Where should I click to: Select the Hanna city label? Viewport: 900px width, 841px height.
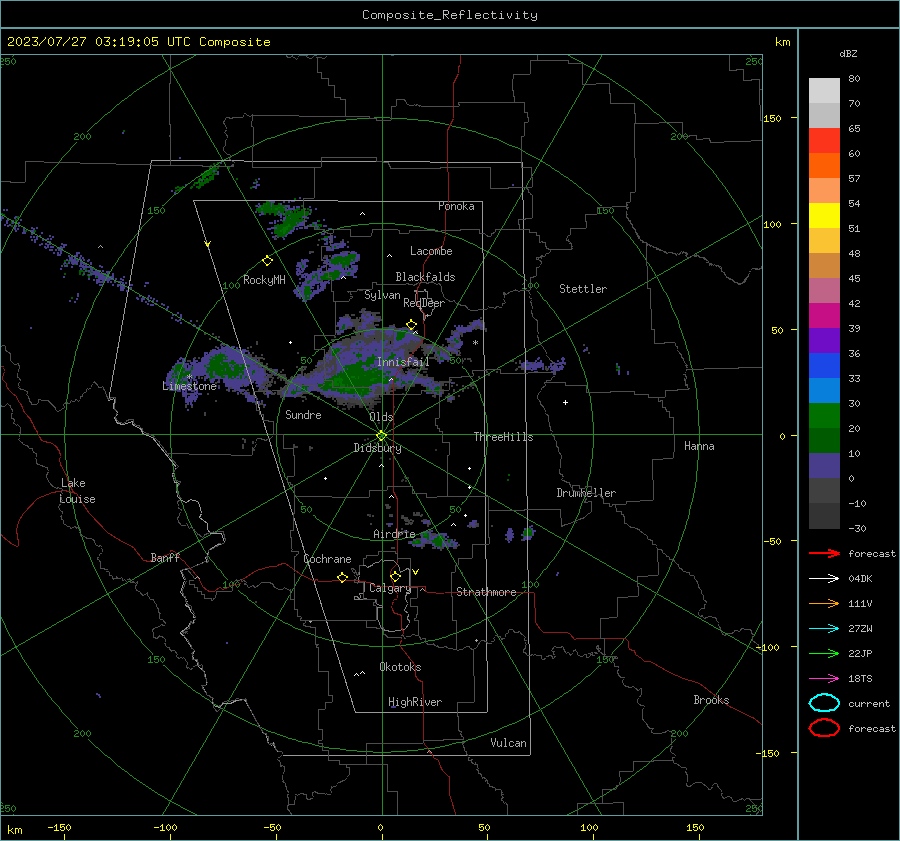click(x=699, y=445)
